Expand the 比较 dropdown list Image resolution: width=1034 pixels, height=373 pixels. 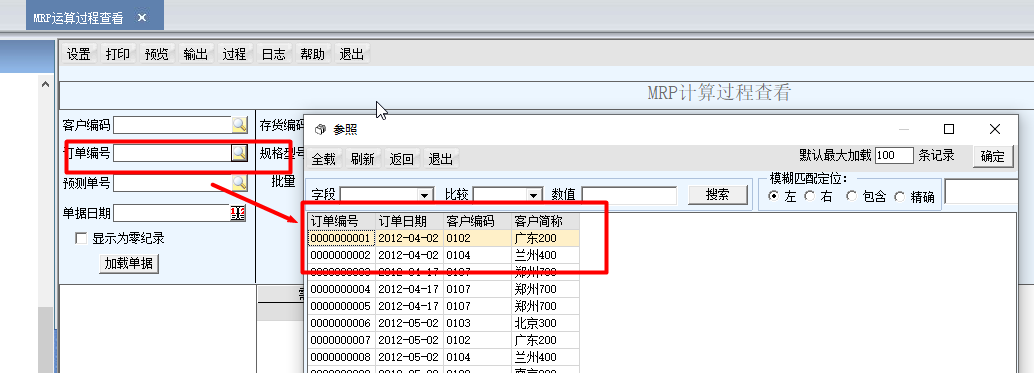click(533, 195)
